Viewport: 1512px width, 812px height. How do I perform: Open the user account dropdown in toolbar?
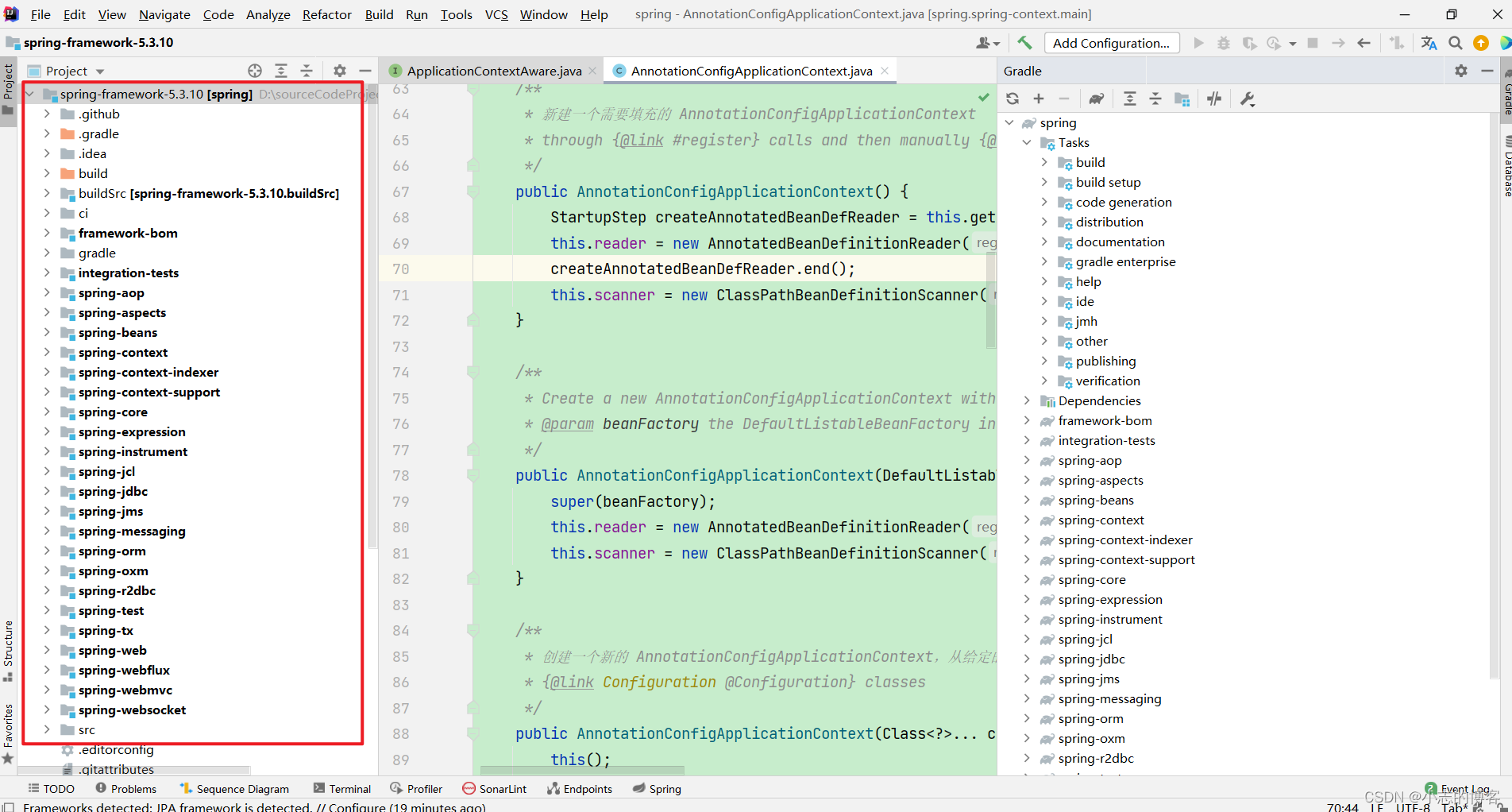click(x=987, y=43)
